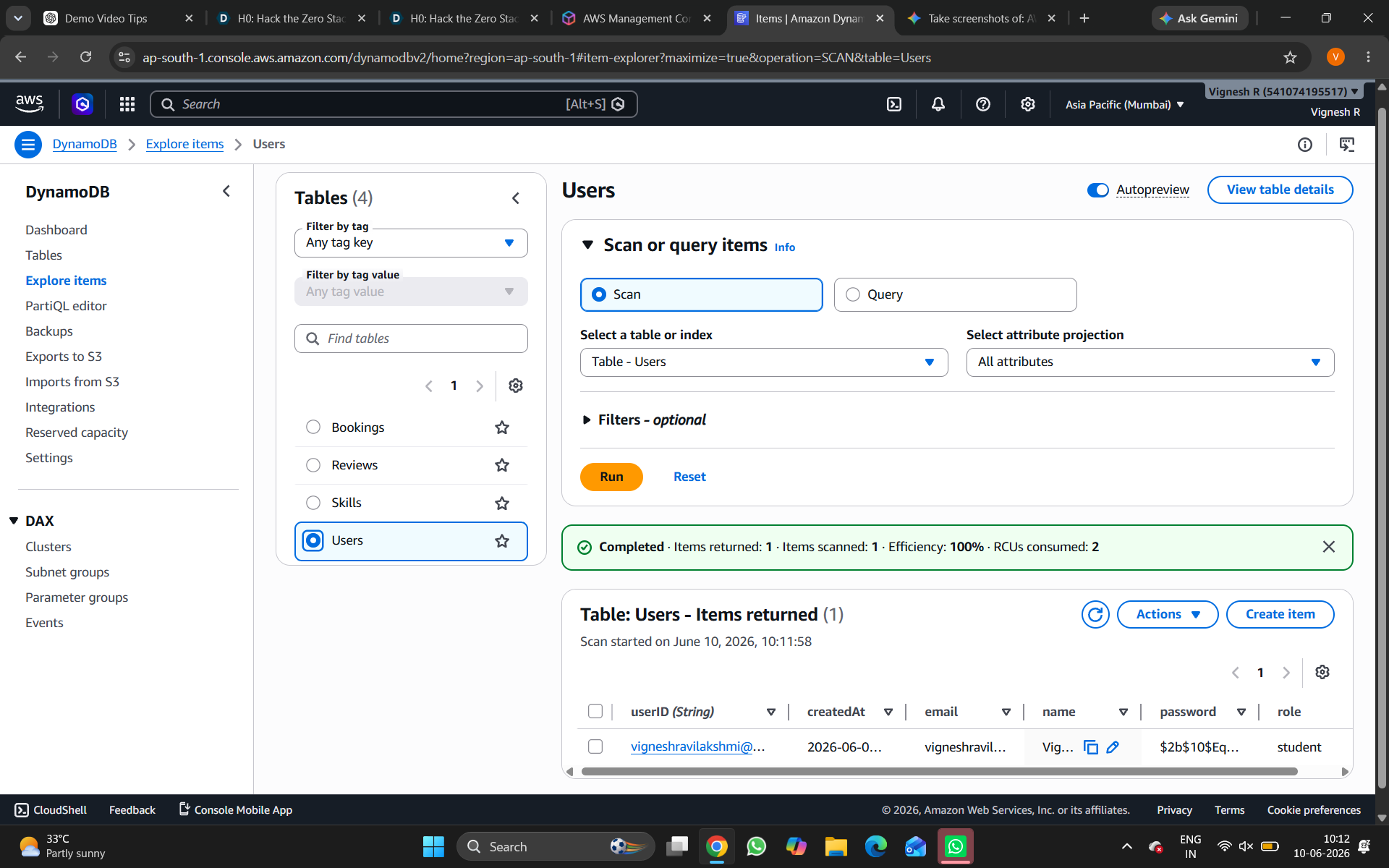Select the Skills table radio button
This screenshot has width=1389, height=868.
pyautogui.click(x=313, y=503)
